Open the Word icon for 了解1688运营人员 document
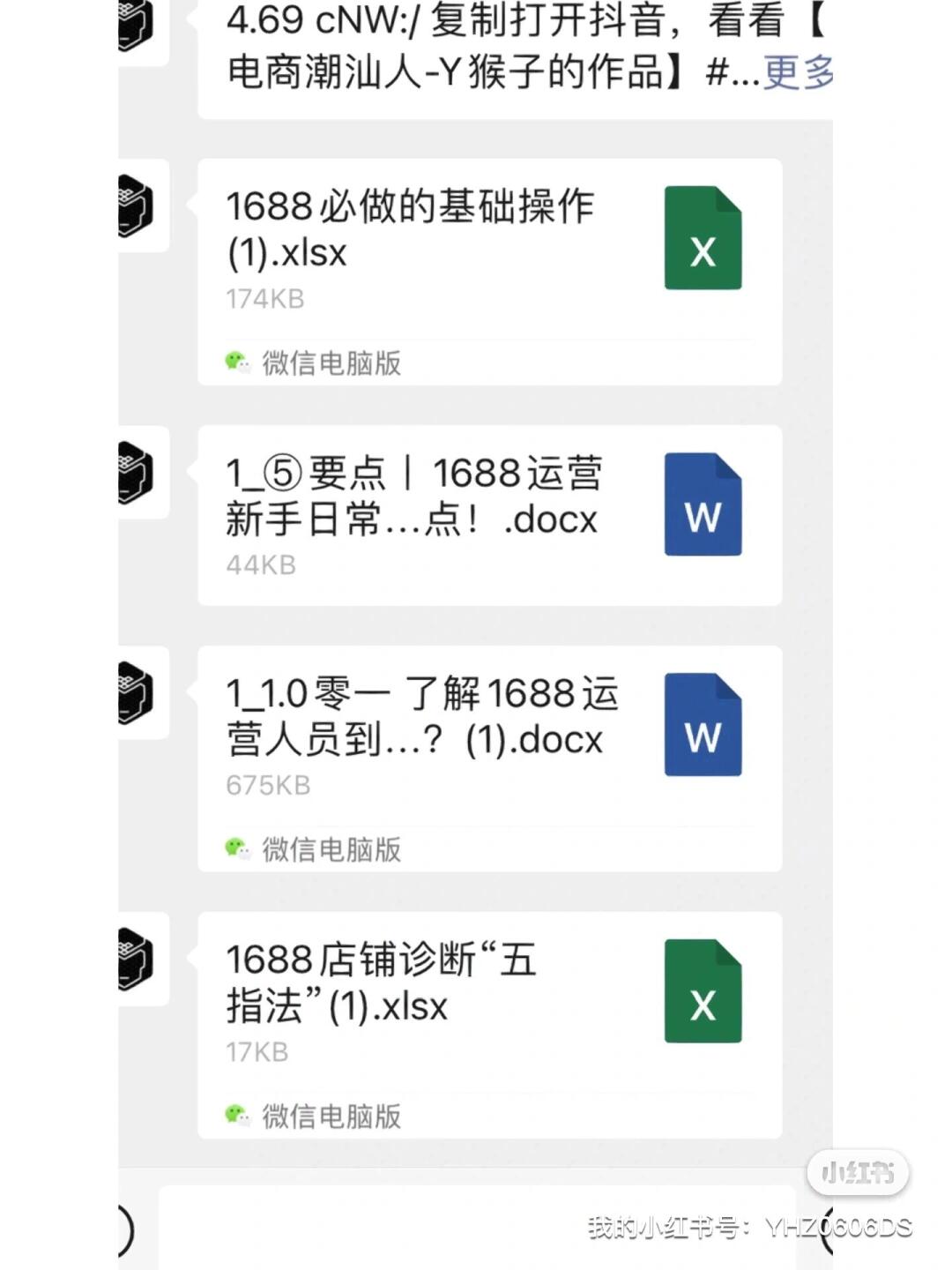952x1270 pixels. pos(703,724)
